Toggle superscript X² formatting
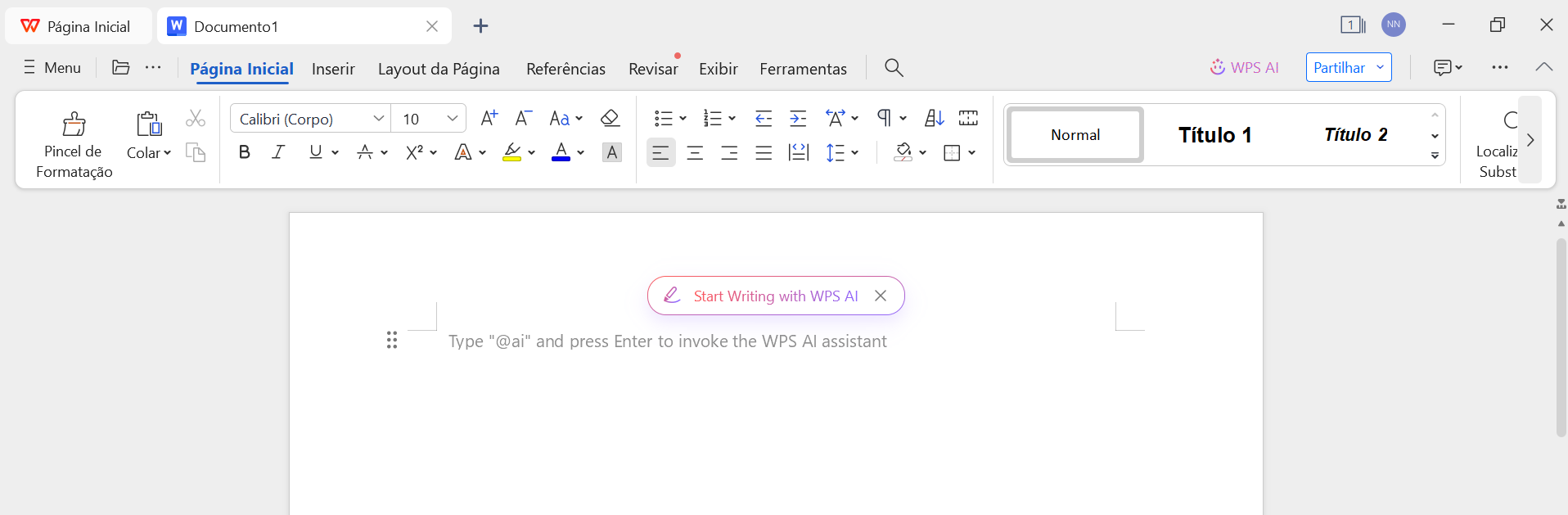 [414, 152]
